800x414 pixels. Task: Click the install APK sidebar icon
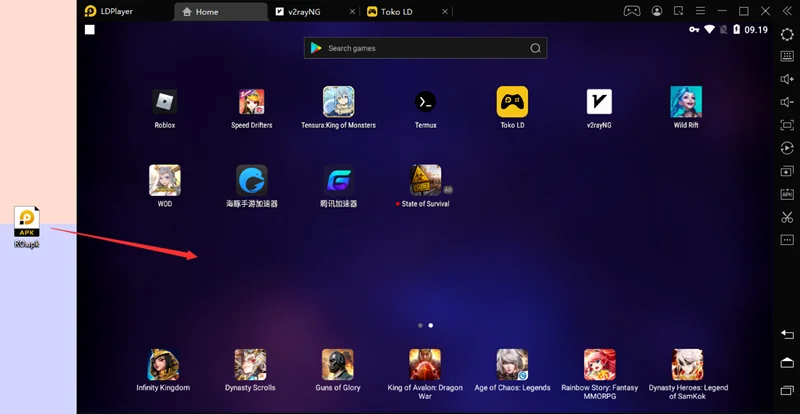pos(787,194)
